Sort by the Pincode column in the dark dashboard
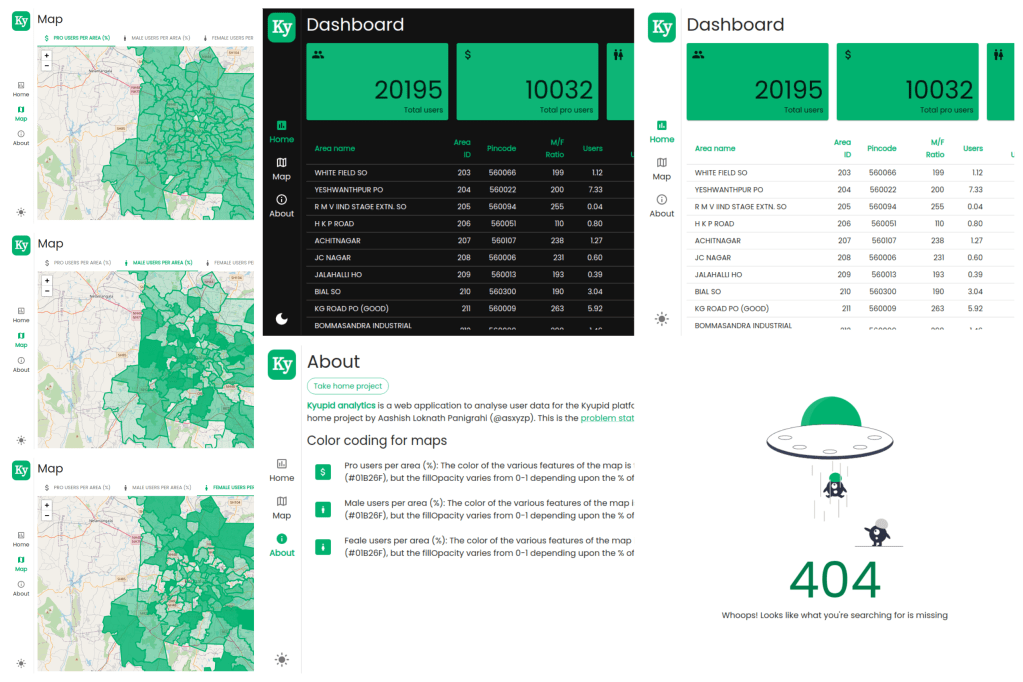Viewport: 1023px width, 682px height. (x=501, y=148)
